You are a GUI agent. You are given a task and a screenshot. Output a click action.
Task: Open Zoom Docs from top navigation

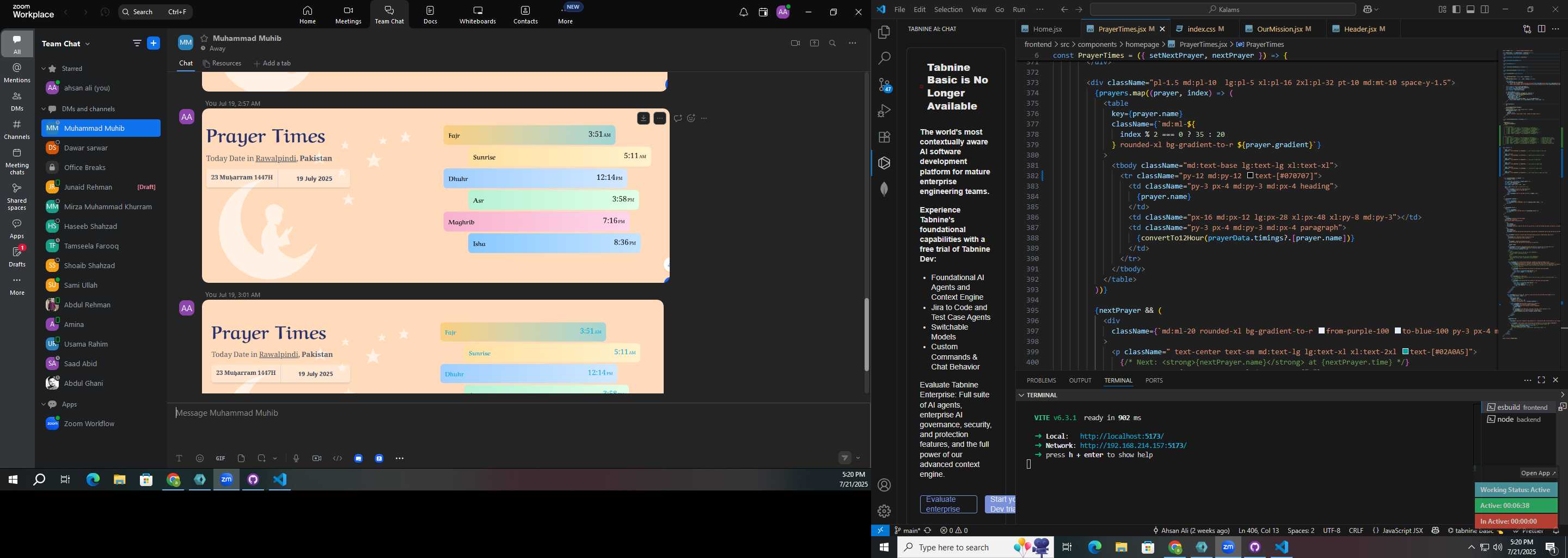430,15
